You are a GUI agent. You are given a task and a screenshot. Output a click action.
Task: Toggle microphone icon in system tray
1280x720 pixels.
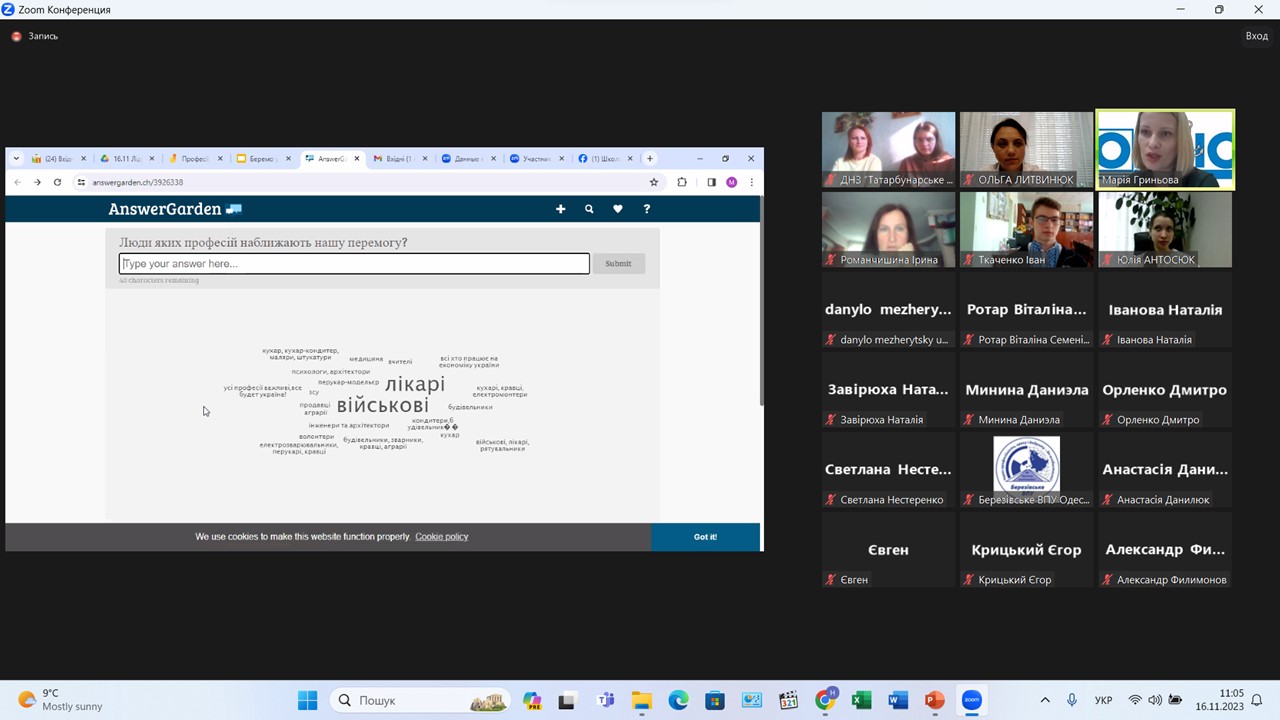point(1072,700)
